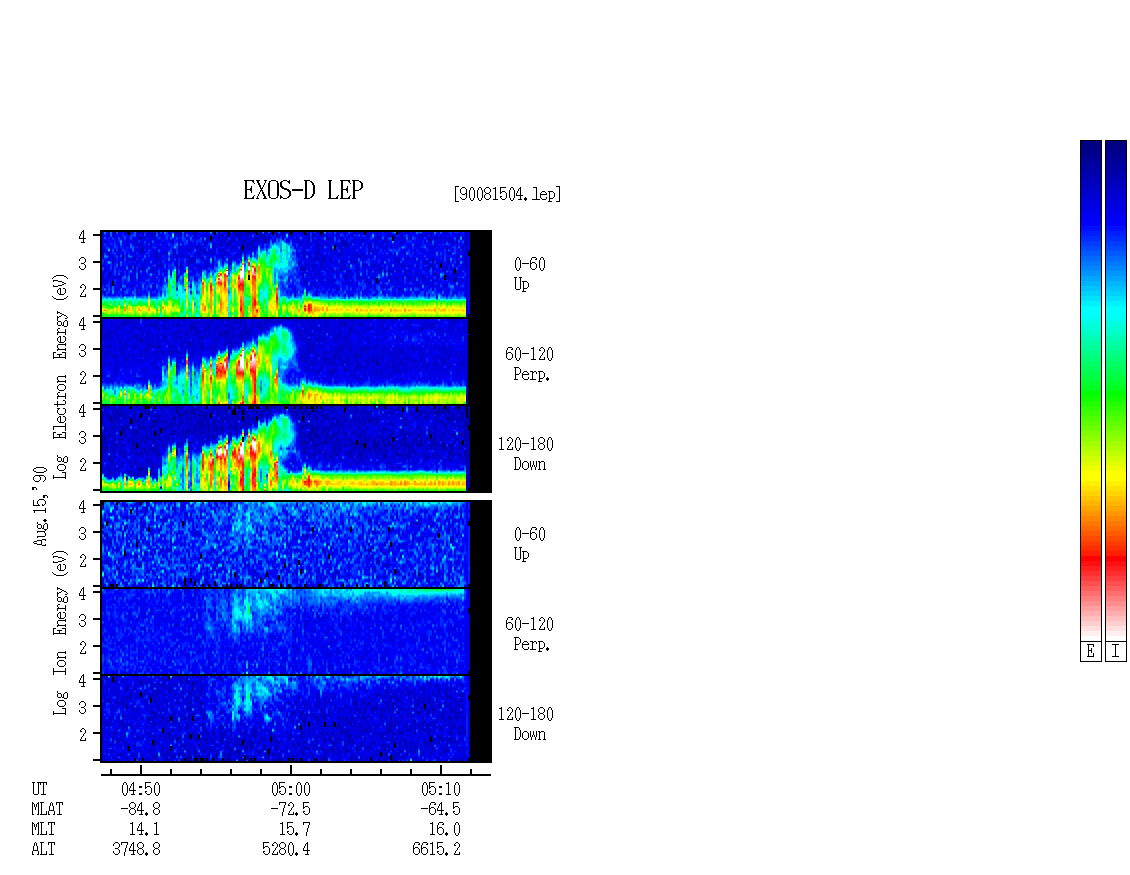
Task: Click the ALT value 3748.8
Action: coord(136,850)
